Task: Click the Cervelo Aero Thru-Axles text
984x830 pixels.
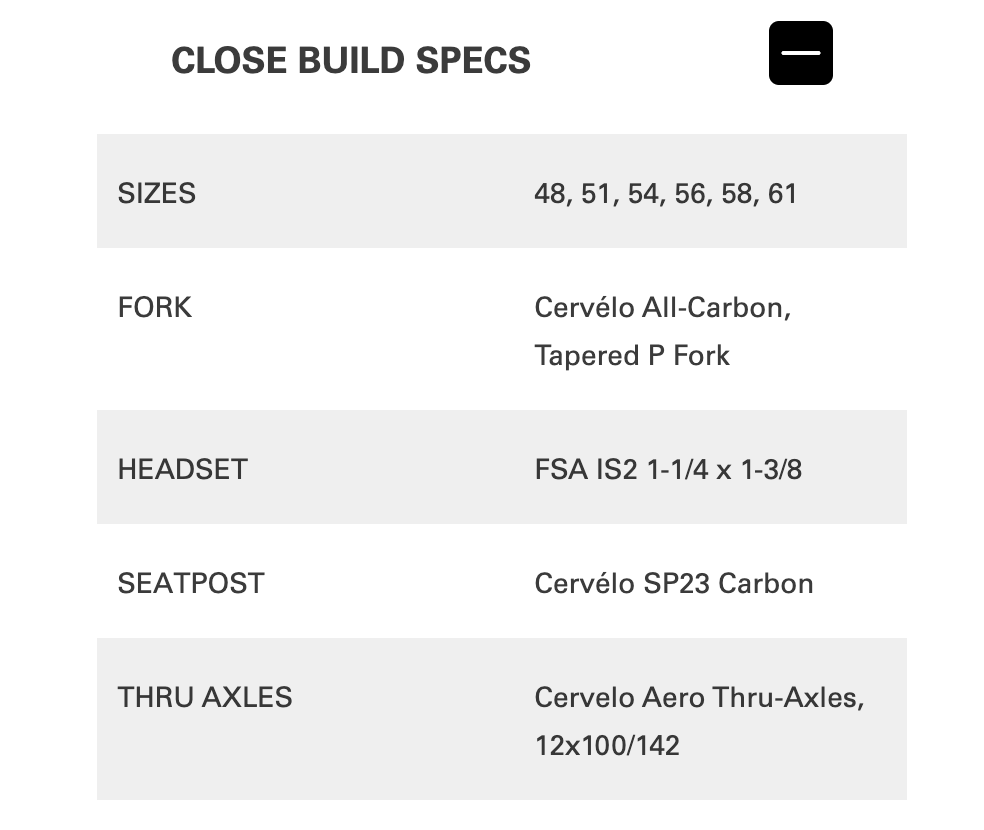Action: coord(699,697)
